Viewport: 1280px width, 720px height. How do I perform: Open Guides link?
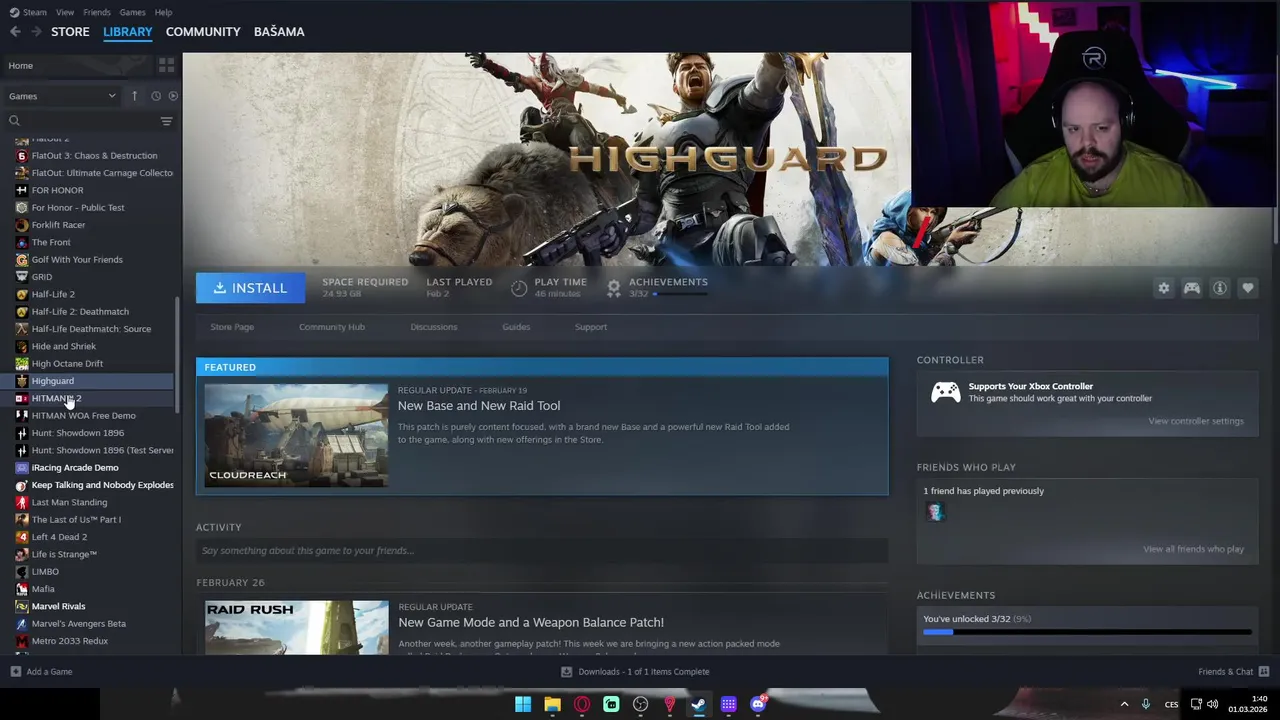pyautogui.click(x=516, y=327)
